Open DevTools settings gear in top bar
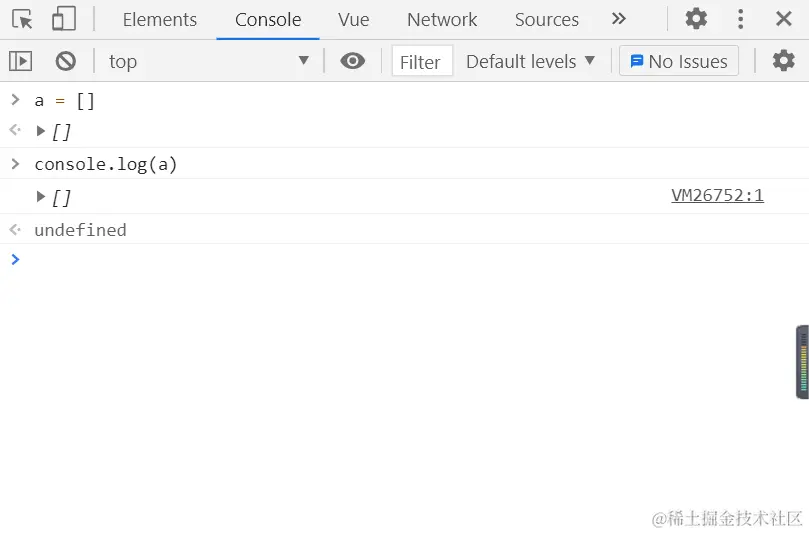The width and height of the screenshot is (809, 534). click(696, 19)
